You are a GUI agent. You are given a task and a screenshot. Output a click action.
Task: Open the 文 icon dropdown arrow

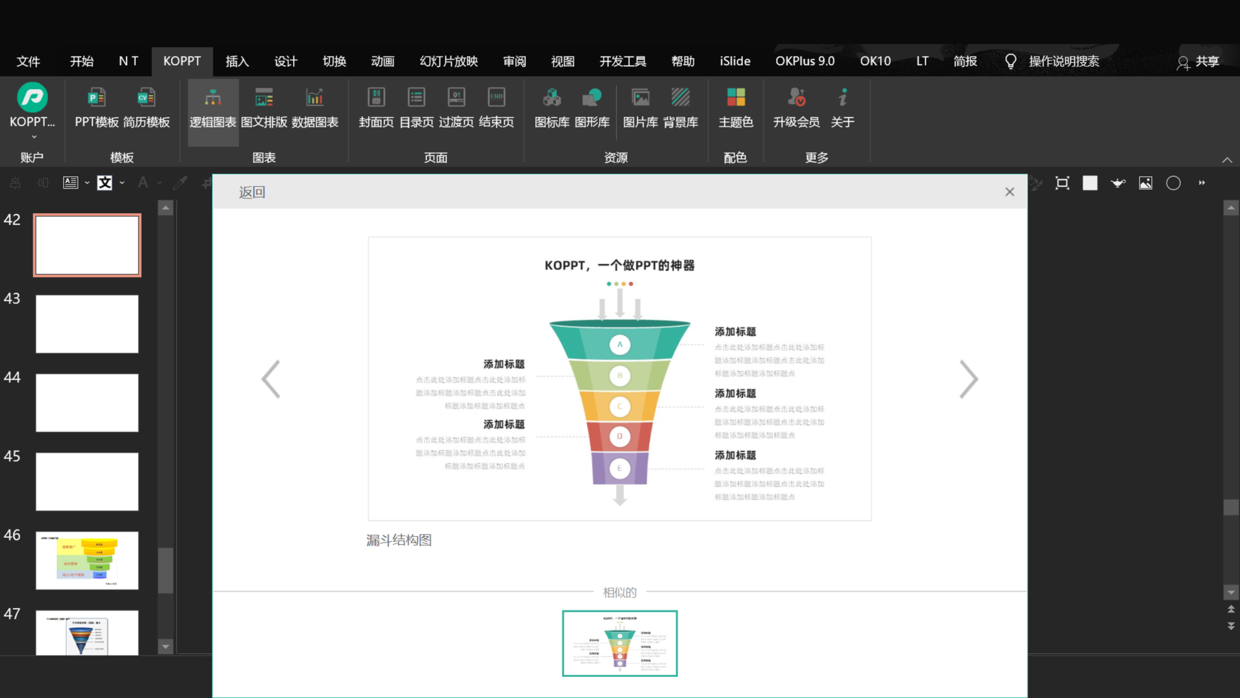pyautogui.click(x=122, y=183)
